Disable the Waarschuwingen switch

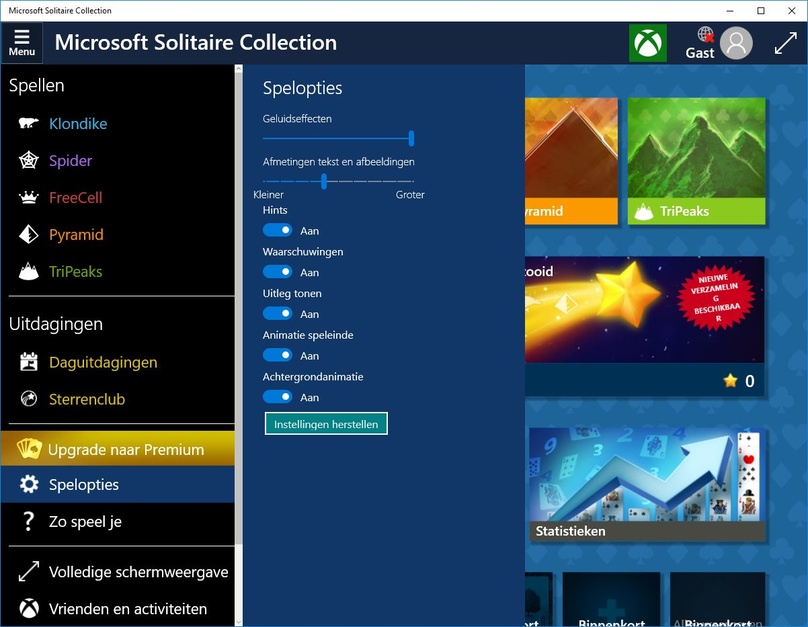tap(277, 272)
